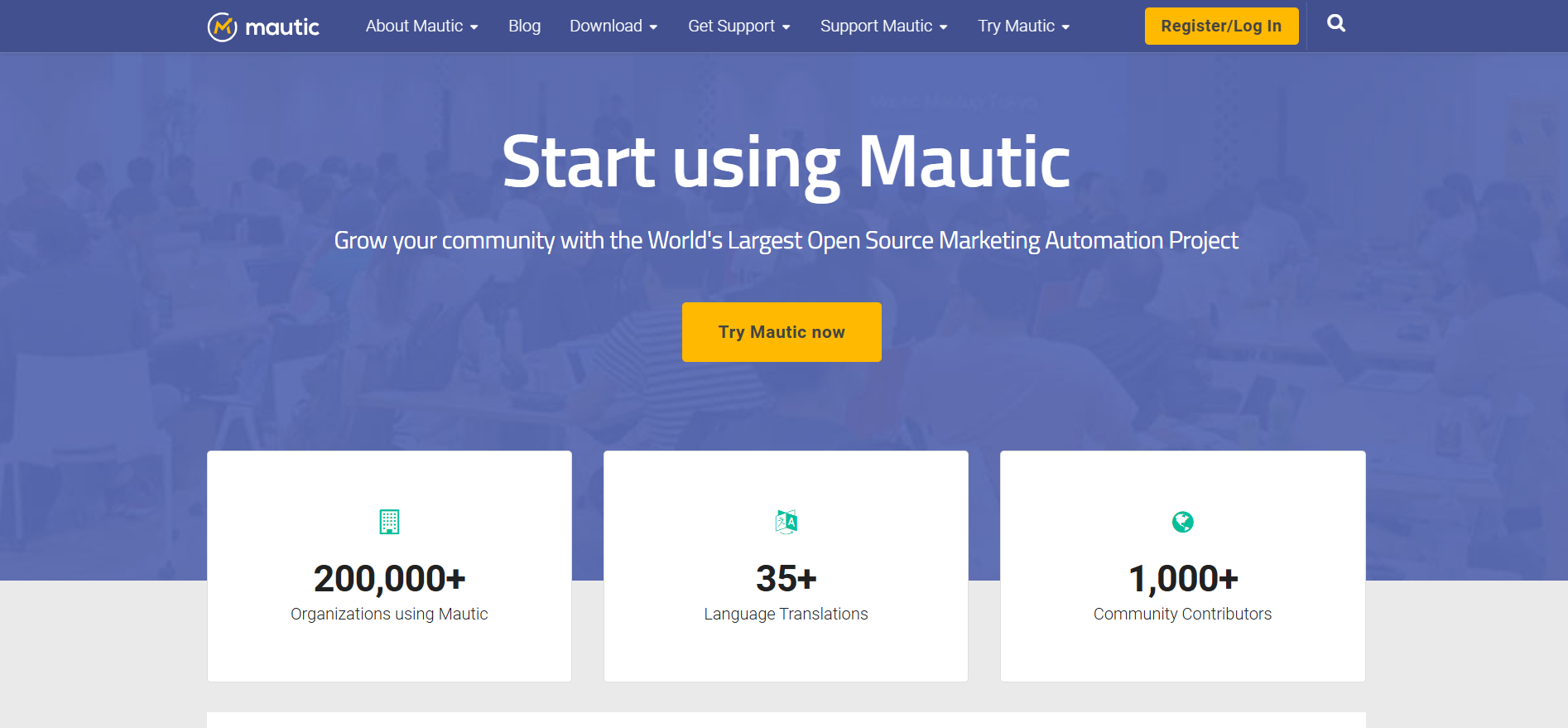Screen dimensions: 1568x728
Task: Click the 200,000+ statistic number
Action: click(389, 578)
